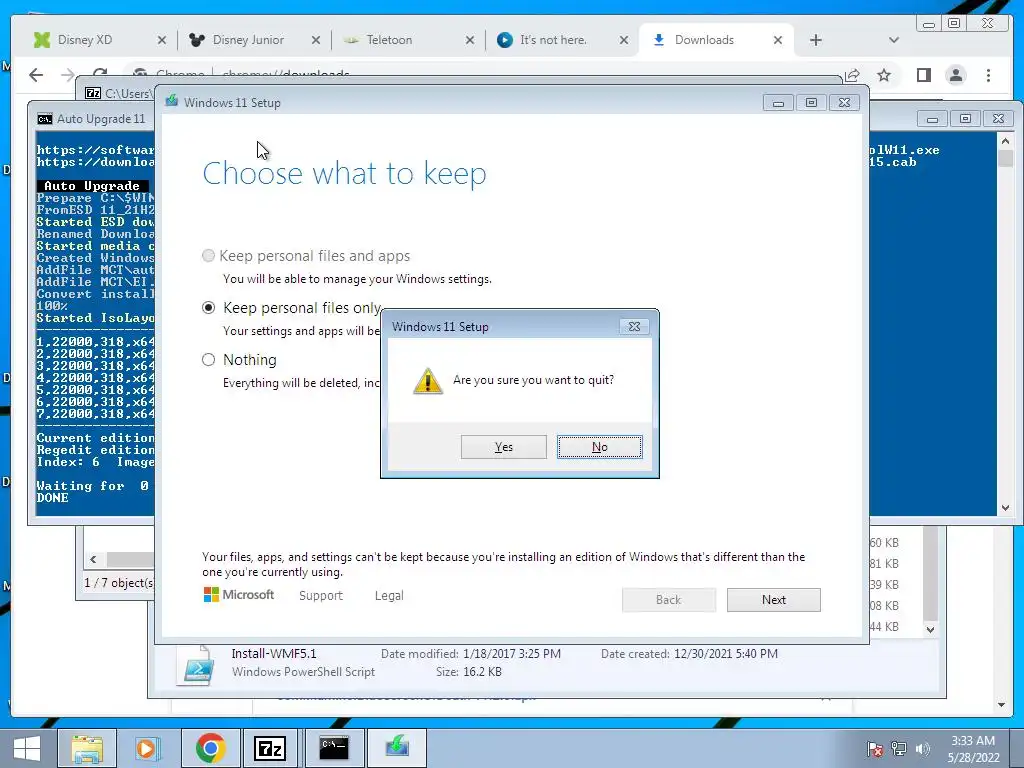Open the Windows Start menu
Screen dimensions: 1024x768
pos(26,748)
